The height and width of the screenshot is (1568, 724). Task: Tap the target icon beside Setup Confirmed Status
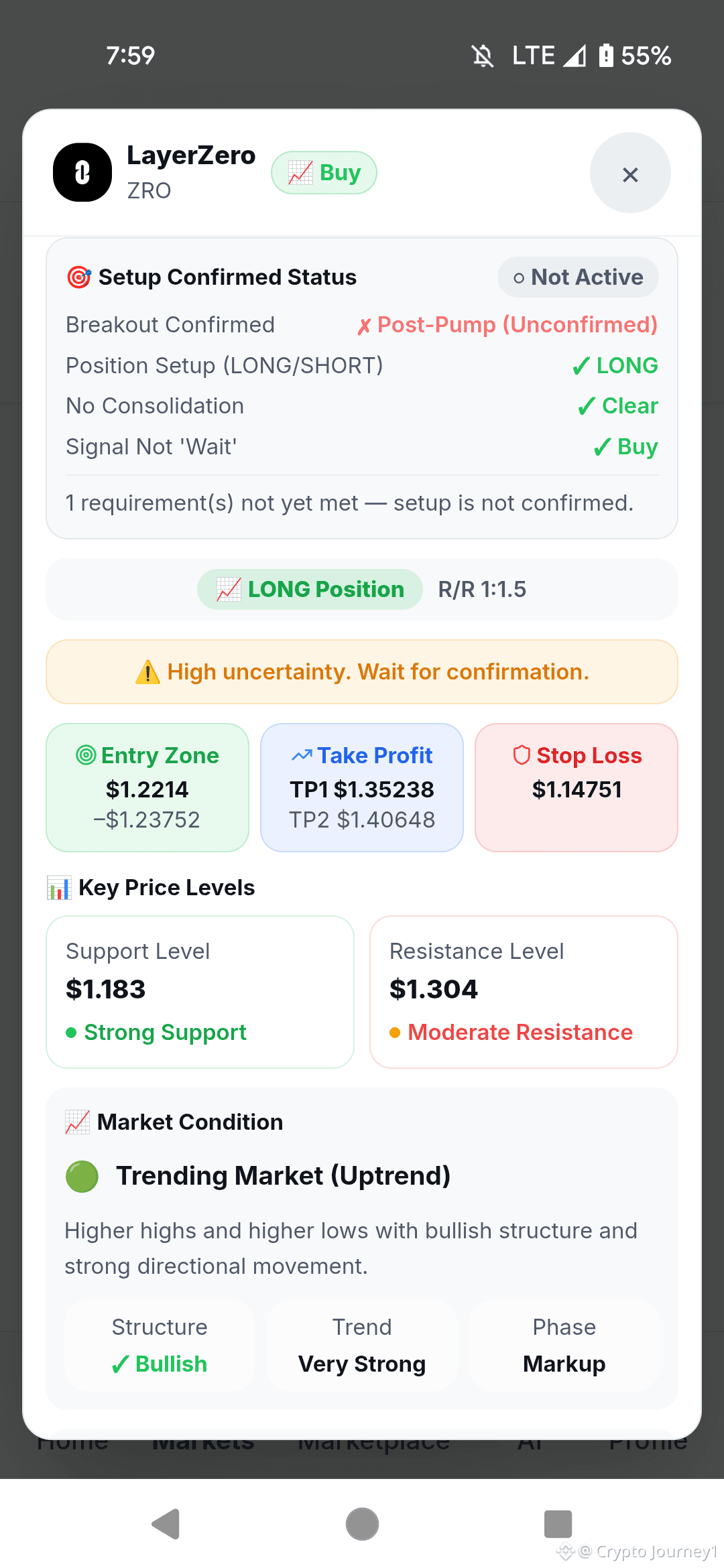pos(79,277)
